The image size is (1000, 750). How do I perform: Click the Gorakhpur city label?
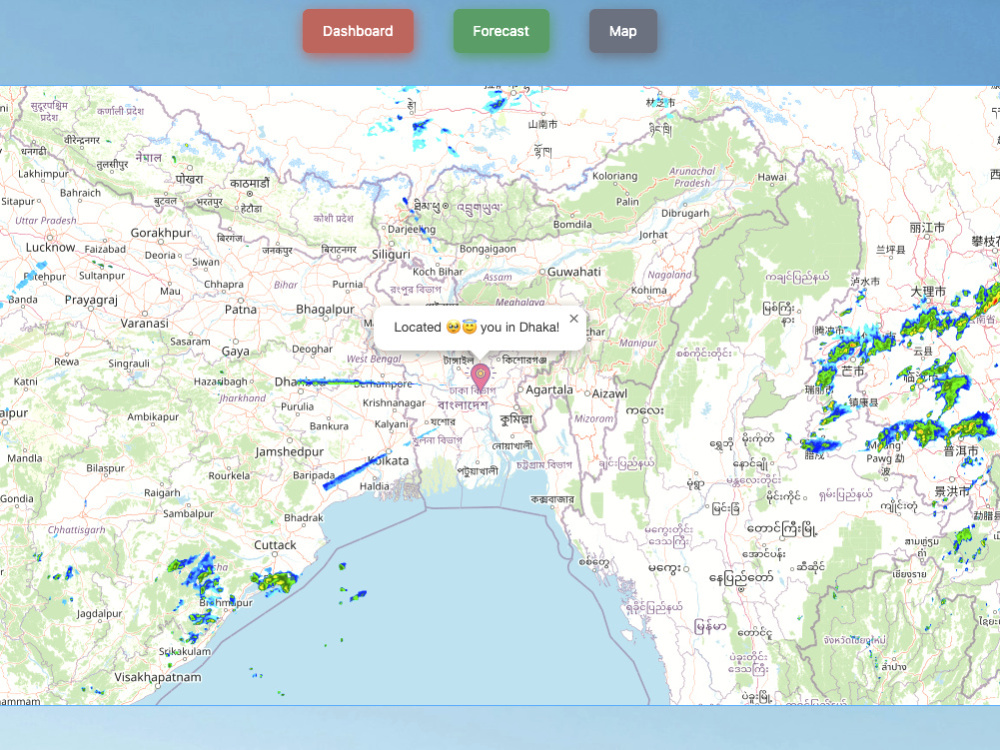point(161,233)
